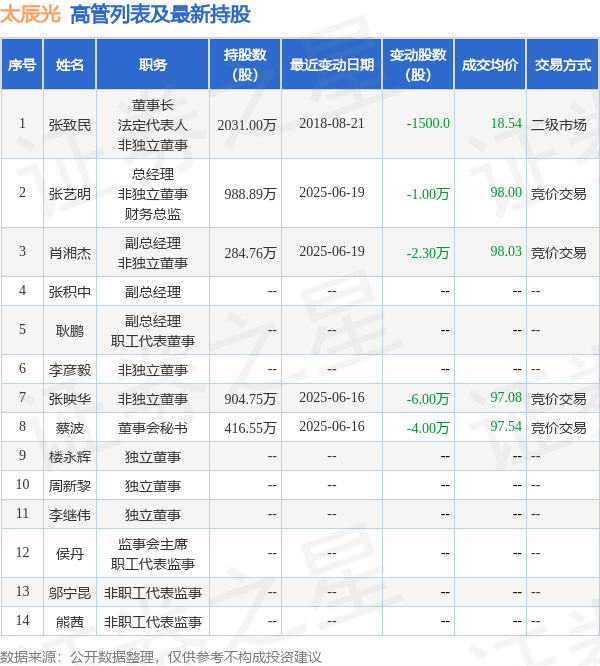Click average price 18.54

[x=506, y=123]
